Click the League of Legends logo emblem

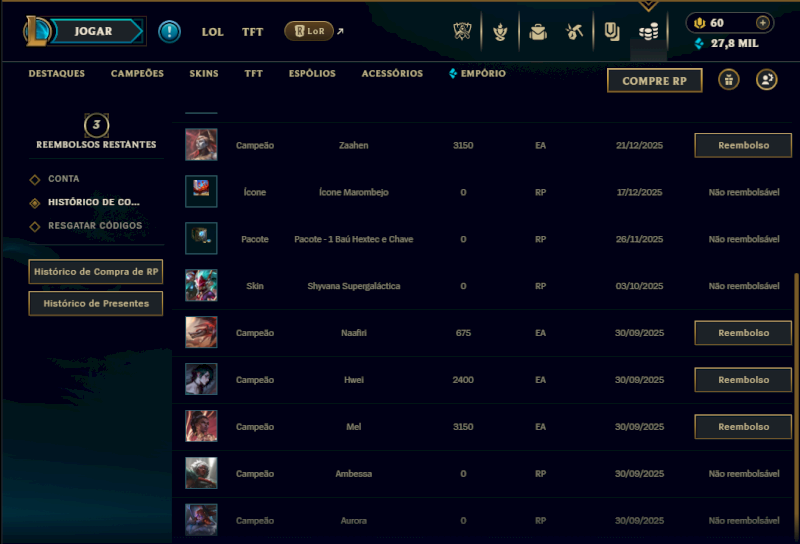[x=37, y=31]
